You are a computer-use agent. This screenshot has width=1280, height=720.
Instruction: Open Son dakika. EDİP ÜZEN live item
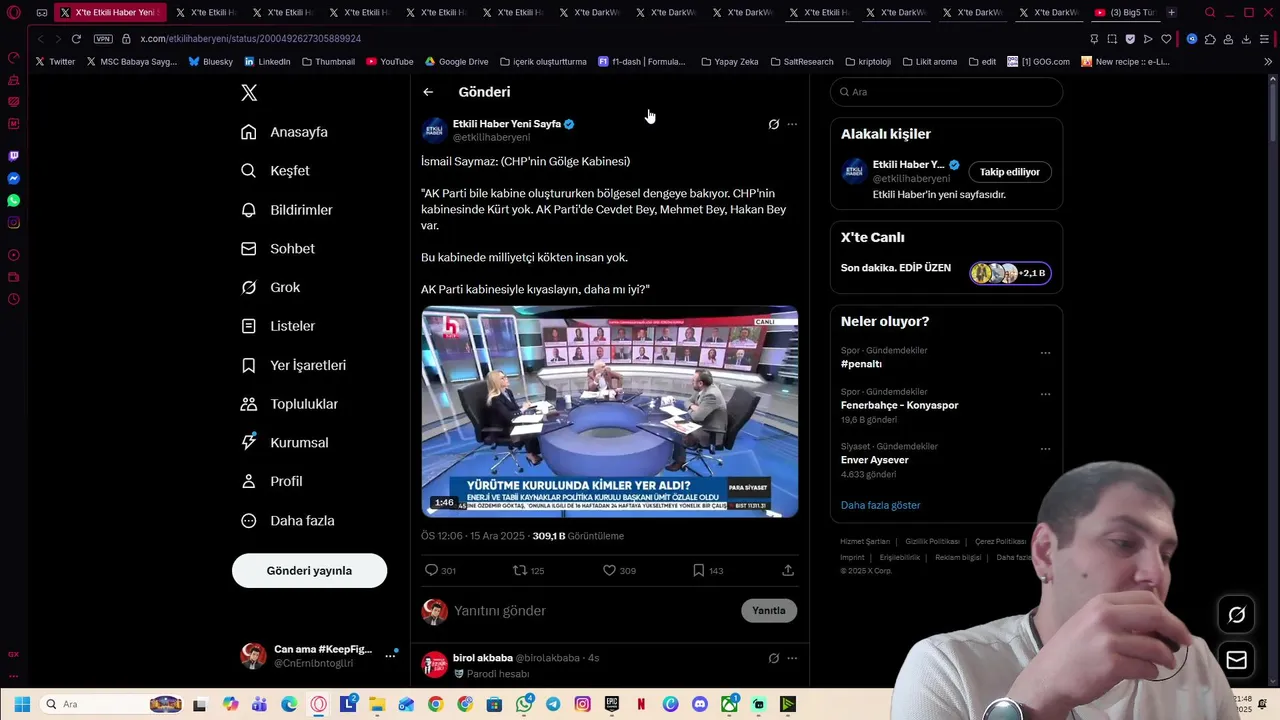(x=946, y=270)
